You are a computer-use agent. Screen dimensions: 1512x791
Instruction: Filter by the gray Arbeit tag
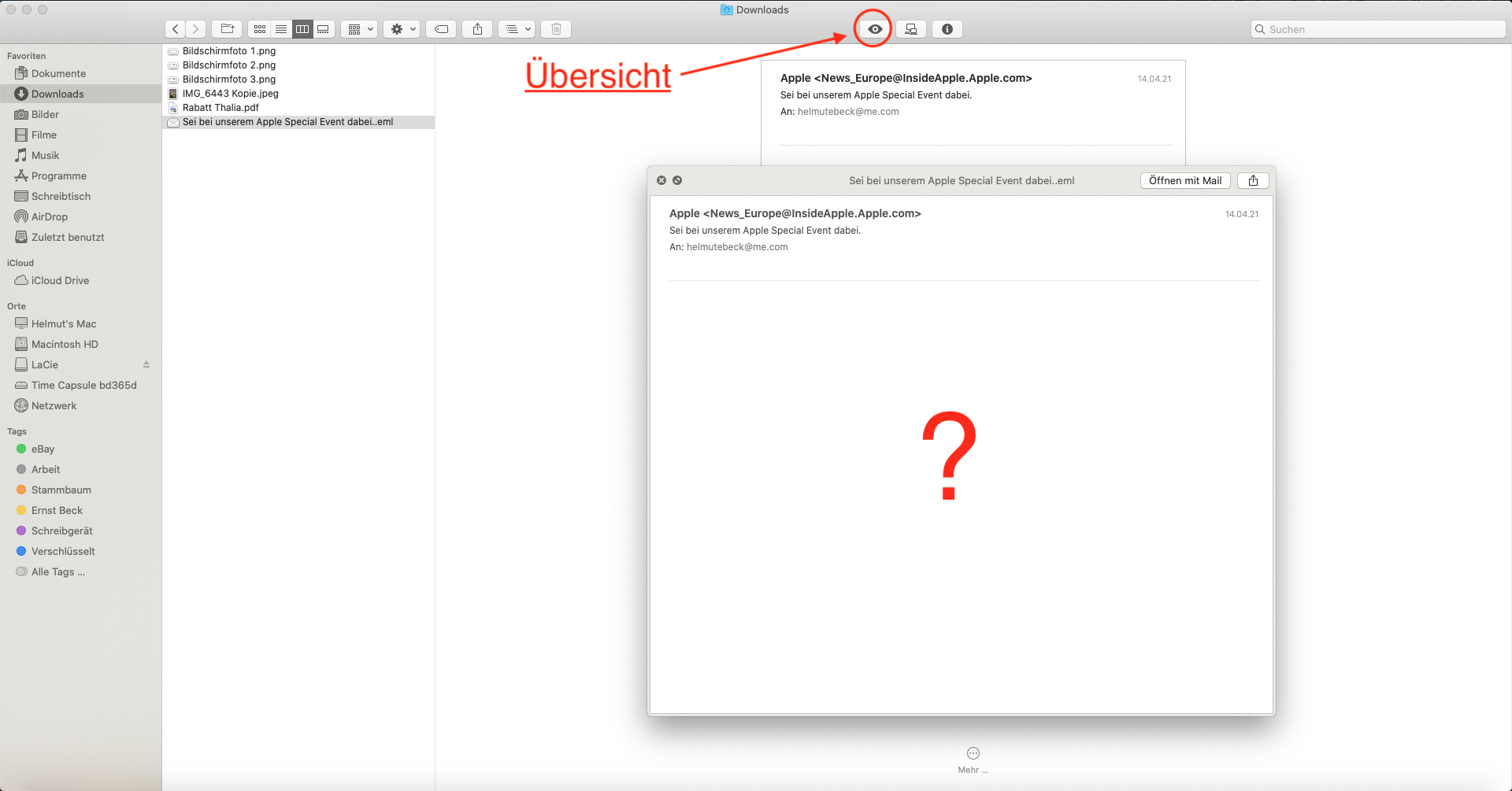[x=80, y=469]
